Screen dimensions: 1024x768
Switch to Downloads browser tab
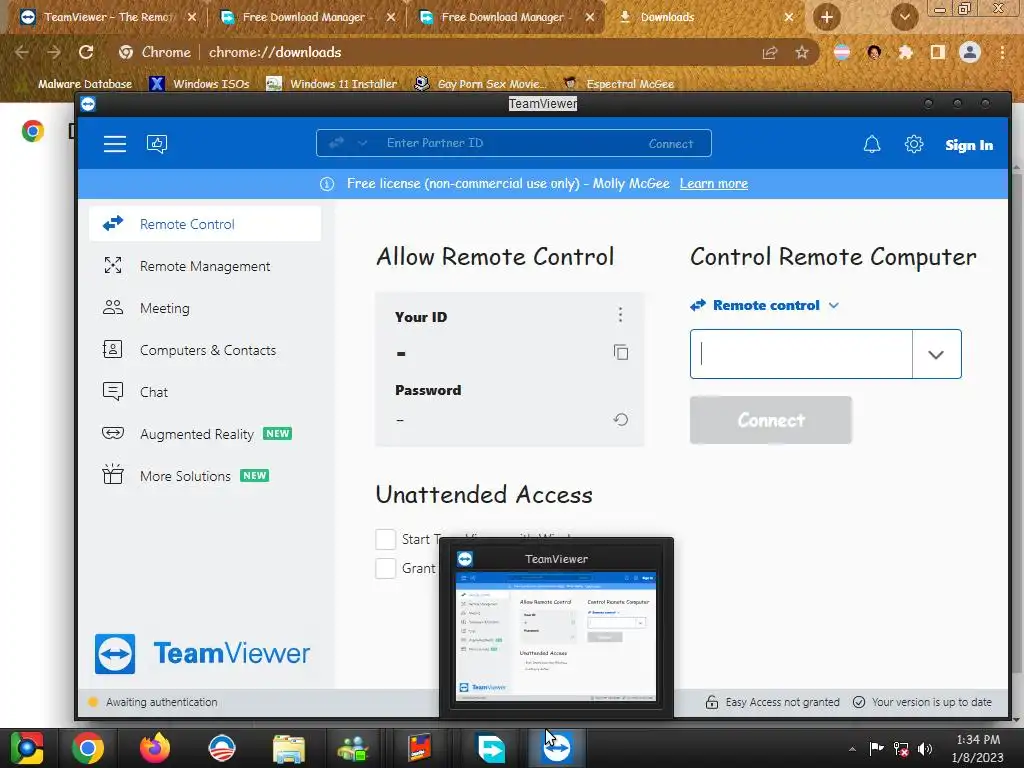pos(705,17)
